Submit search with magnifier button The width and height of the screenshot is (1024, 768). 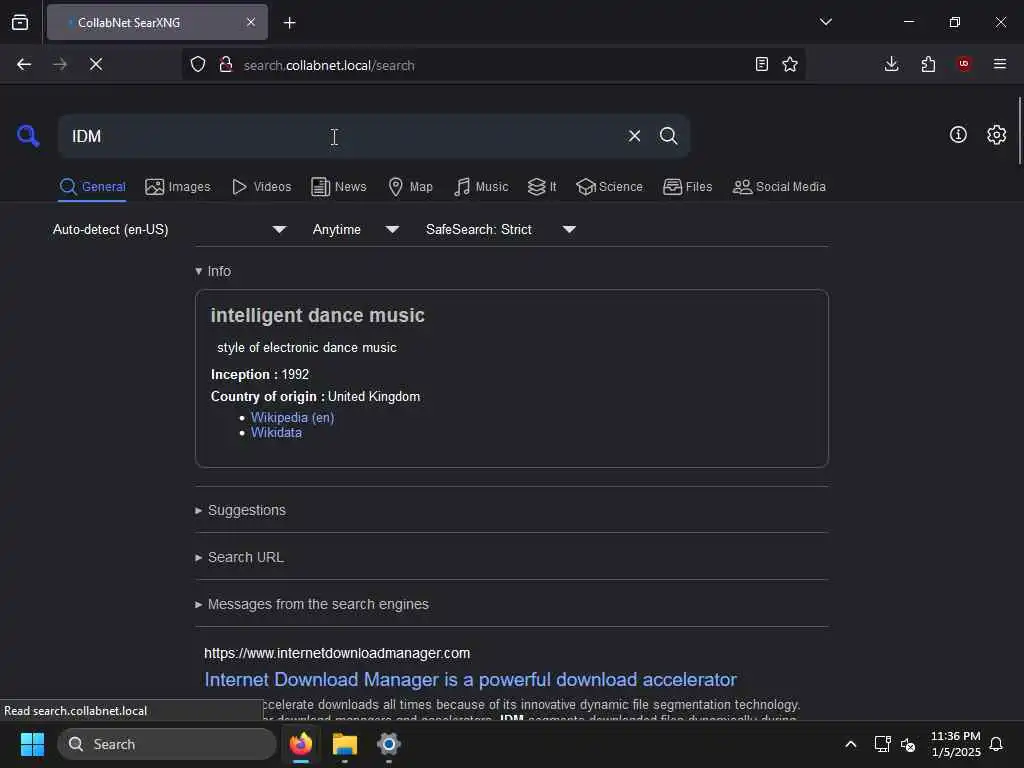pos(668,136)
